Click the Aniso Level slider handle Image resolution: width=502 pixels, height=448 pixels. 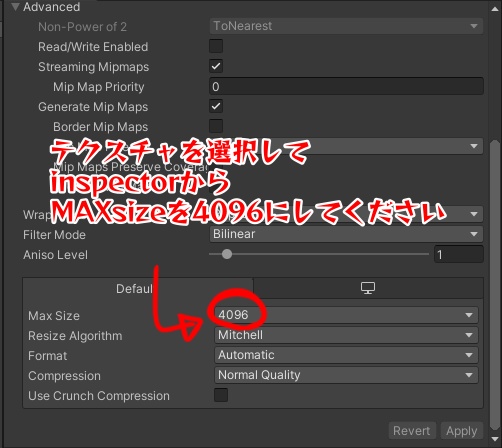227,254
